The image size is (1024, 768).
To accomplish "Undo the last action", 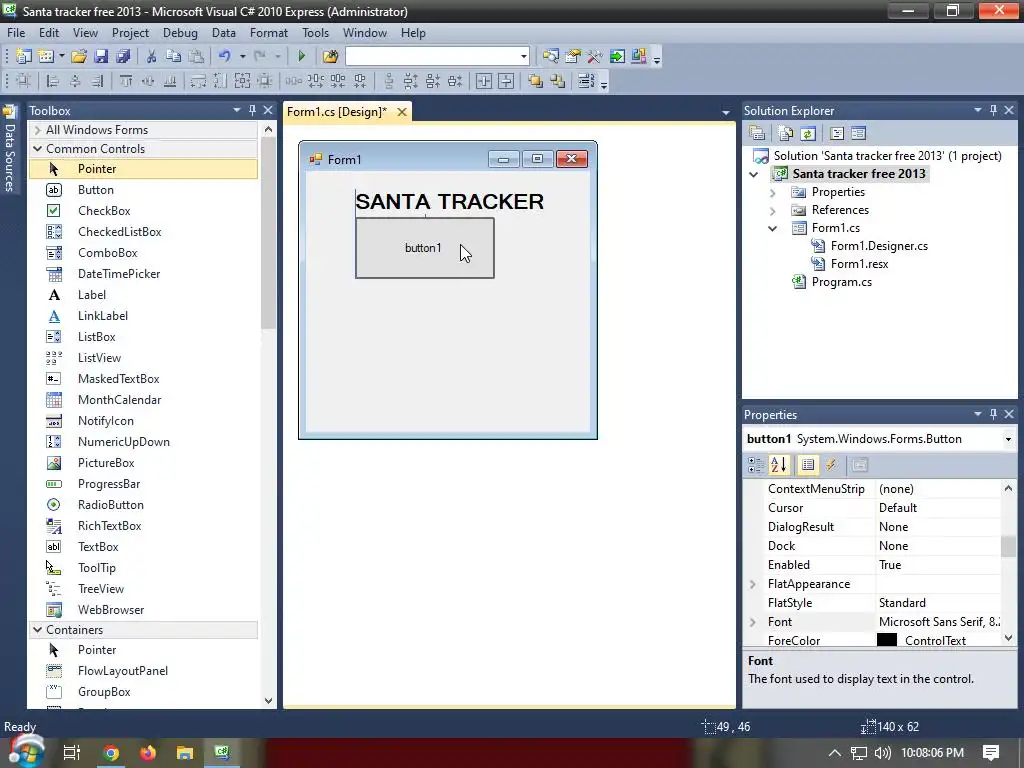I will [225, 57].
